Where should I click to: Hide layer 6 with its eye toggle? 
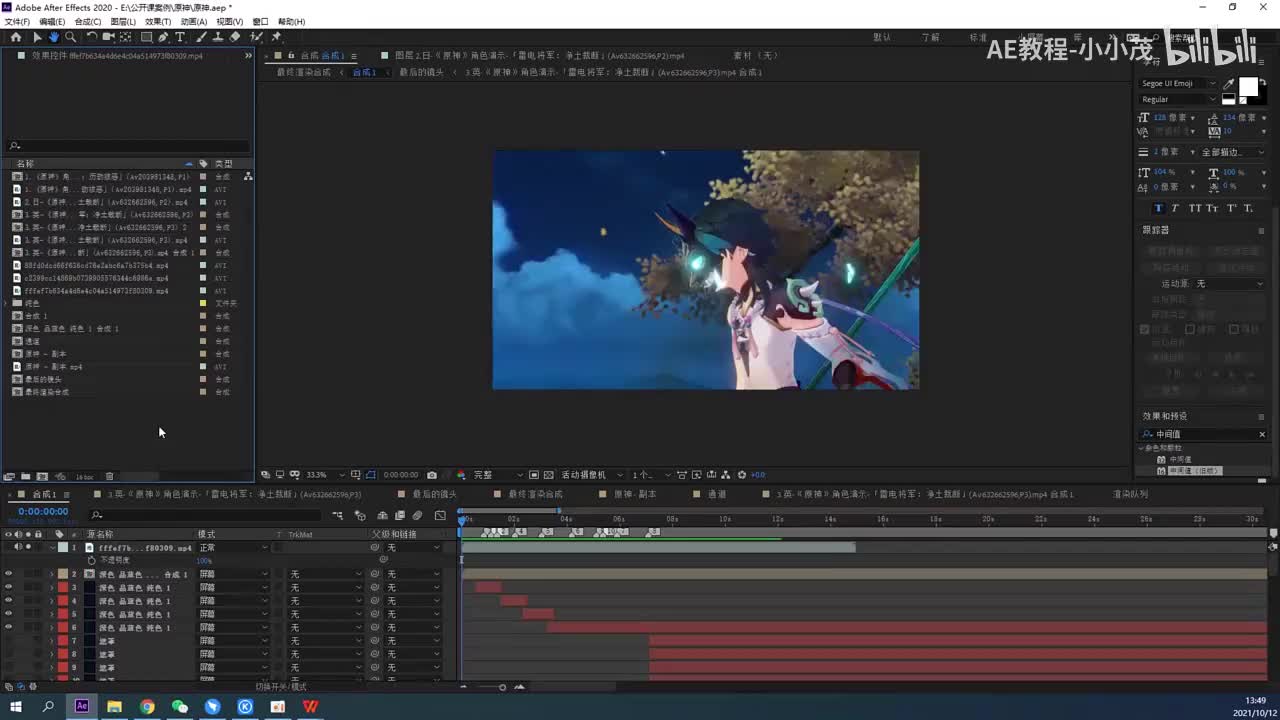[8, 627]
